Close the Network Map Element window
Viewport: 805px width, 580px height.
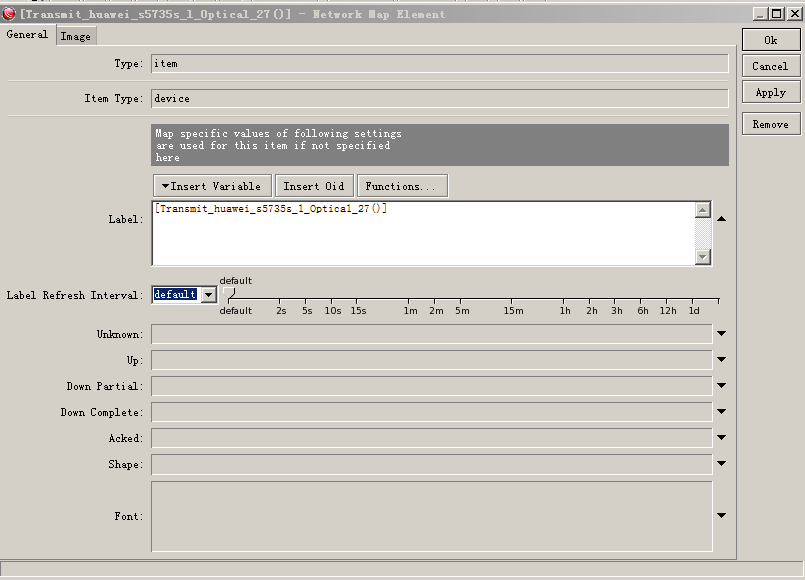point(795,14)
